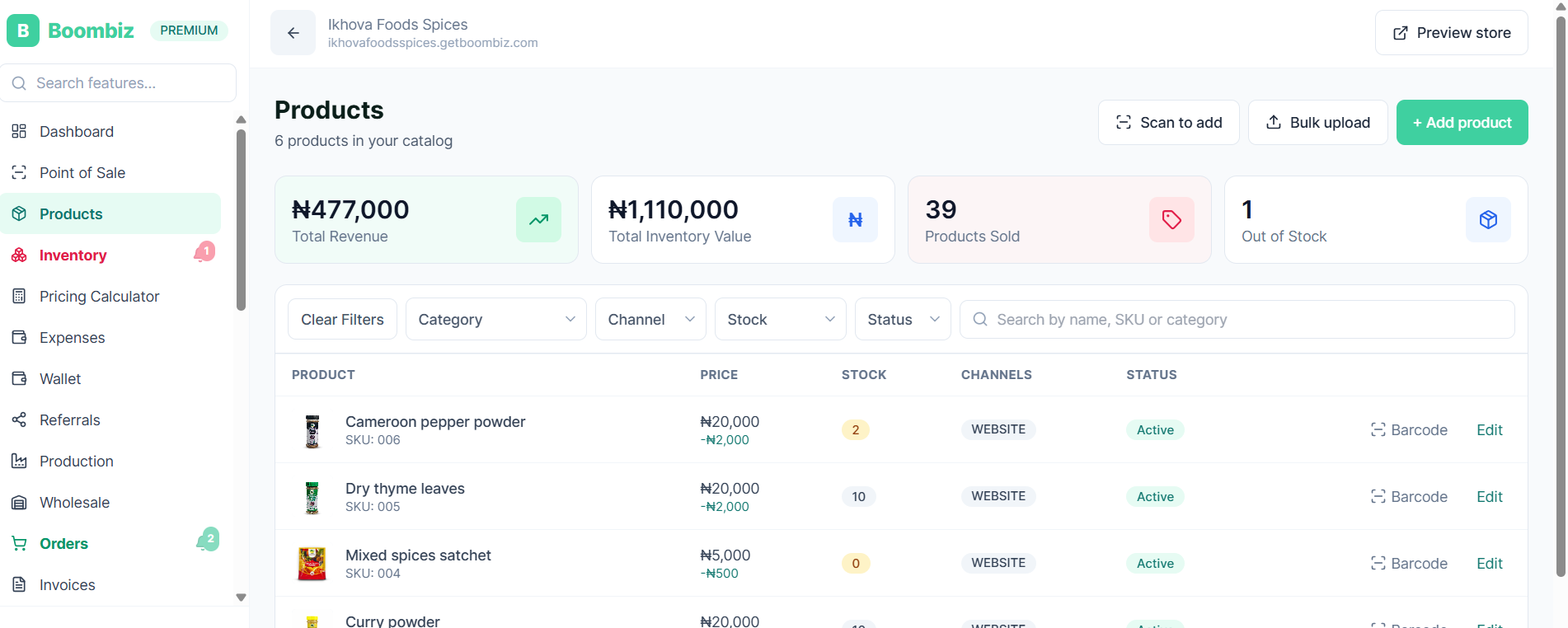Expand the Category filter dropdown
Viewport: 1568px width, 628px height.
point(495,320)
